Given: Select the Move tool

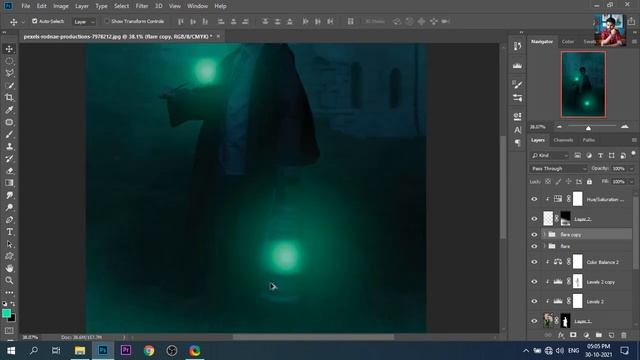Looking at the screenshot, I should coord(9,49).
